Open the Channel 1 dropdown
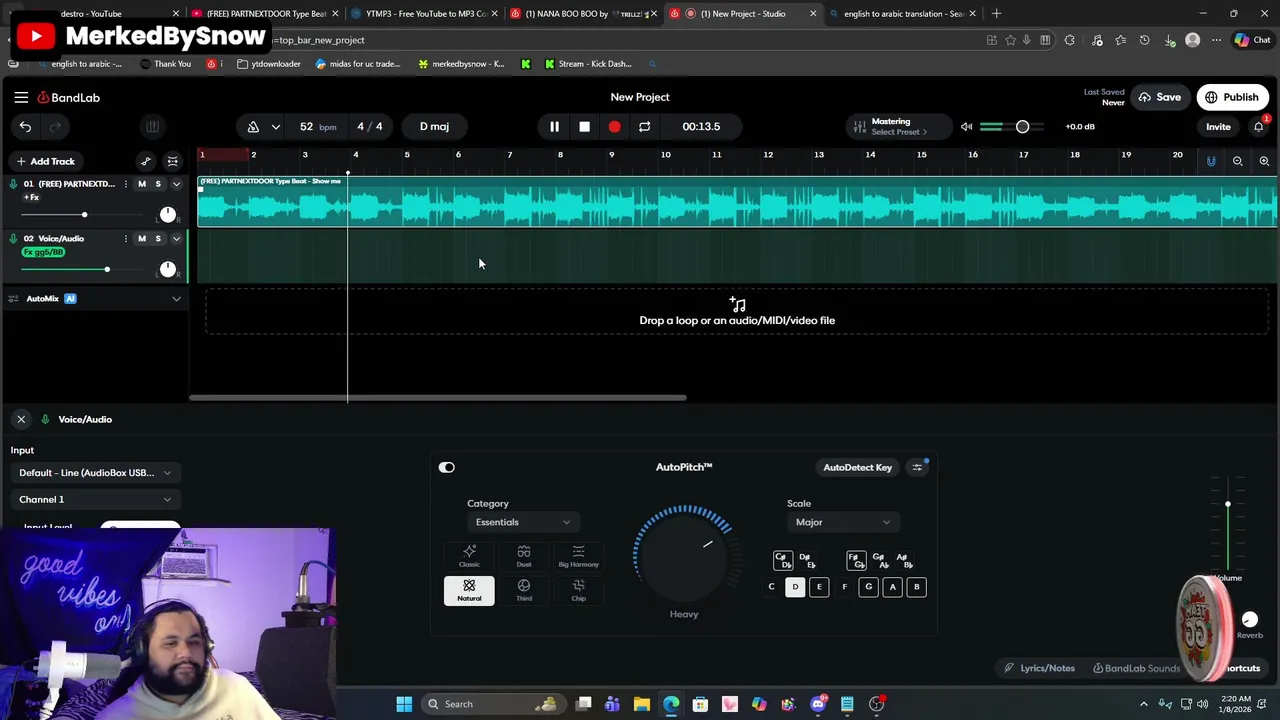1280x720 pixels. [x=95, y=500]
